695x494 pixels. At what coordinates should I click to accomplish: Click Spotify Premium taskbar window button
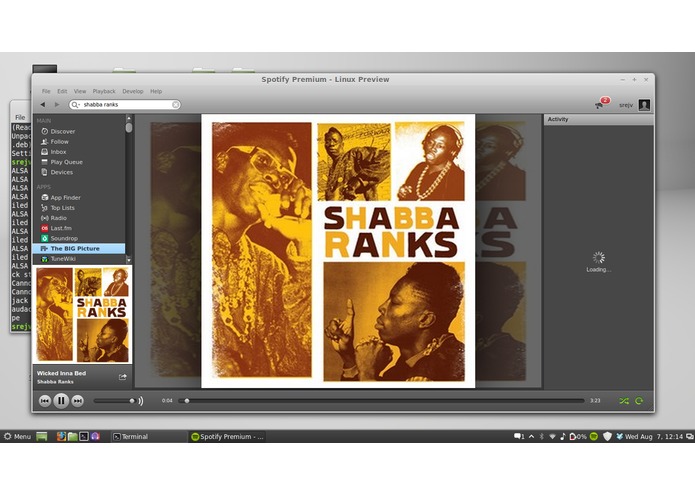[x=227, y=436]
